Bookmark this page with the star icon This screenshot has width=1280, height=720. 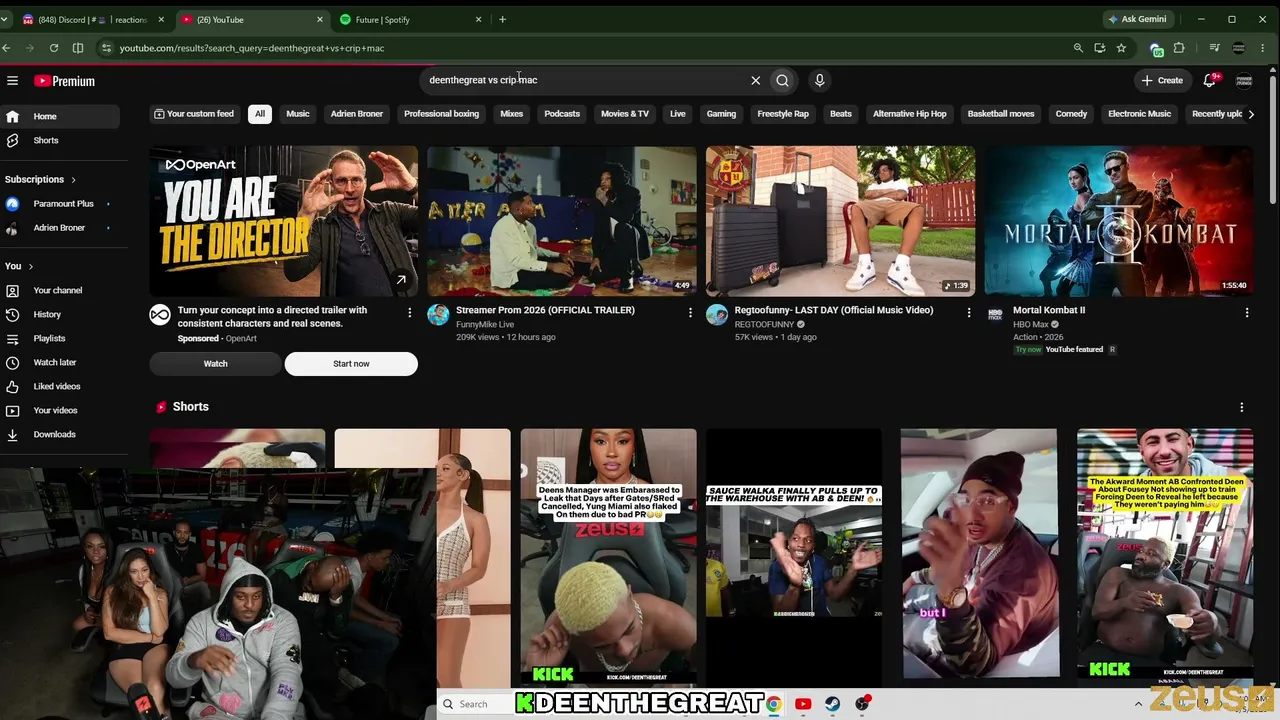point(1121,48)
